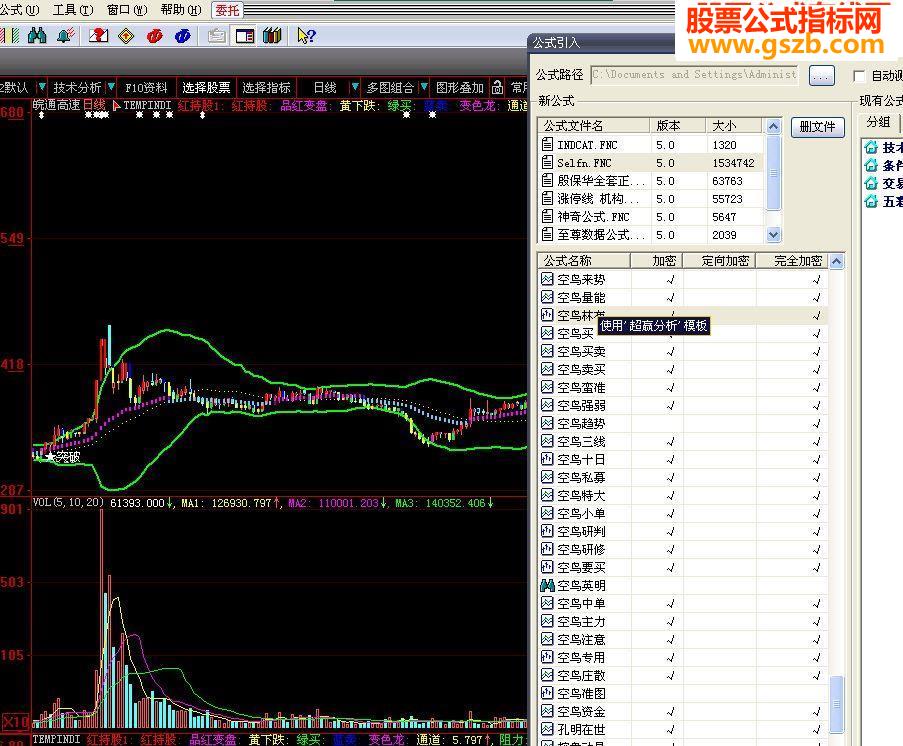
Task: Select the binoculars search icon on the toolbar
Action: (x=39, y=33)
